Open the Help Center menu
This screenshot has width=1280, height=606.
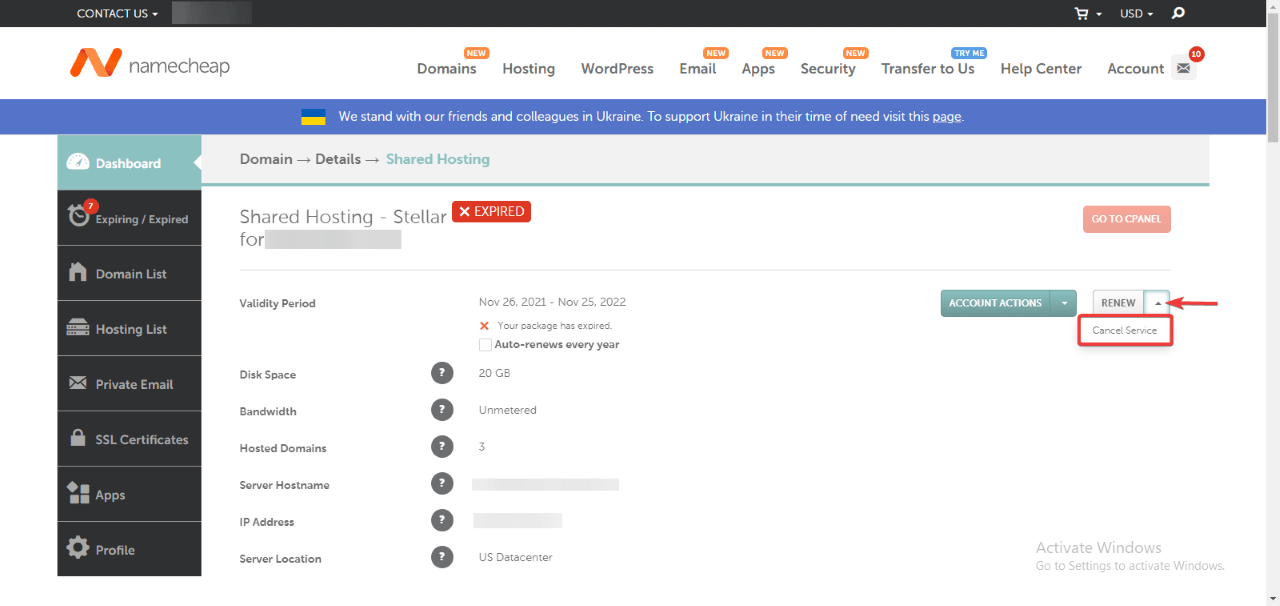coord(1041,69)
